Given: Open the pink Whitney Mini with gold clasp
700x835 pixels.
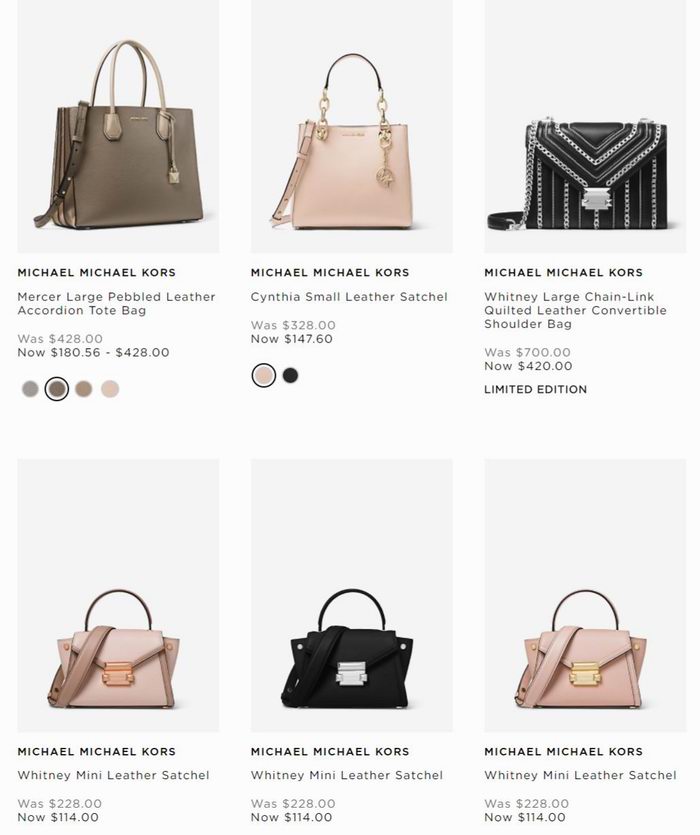Looking at the screenshot, I should pos(585,595).
